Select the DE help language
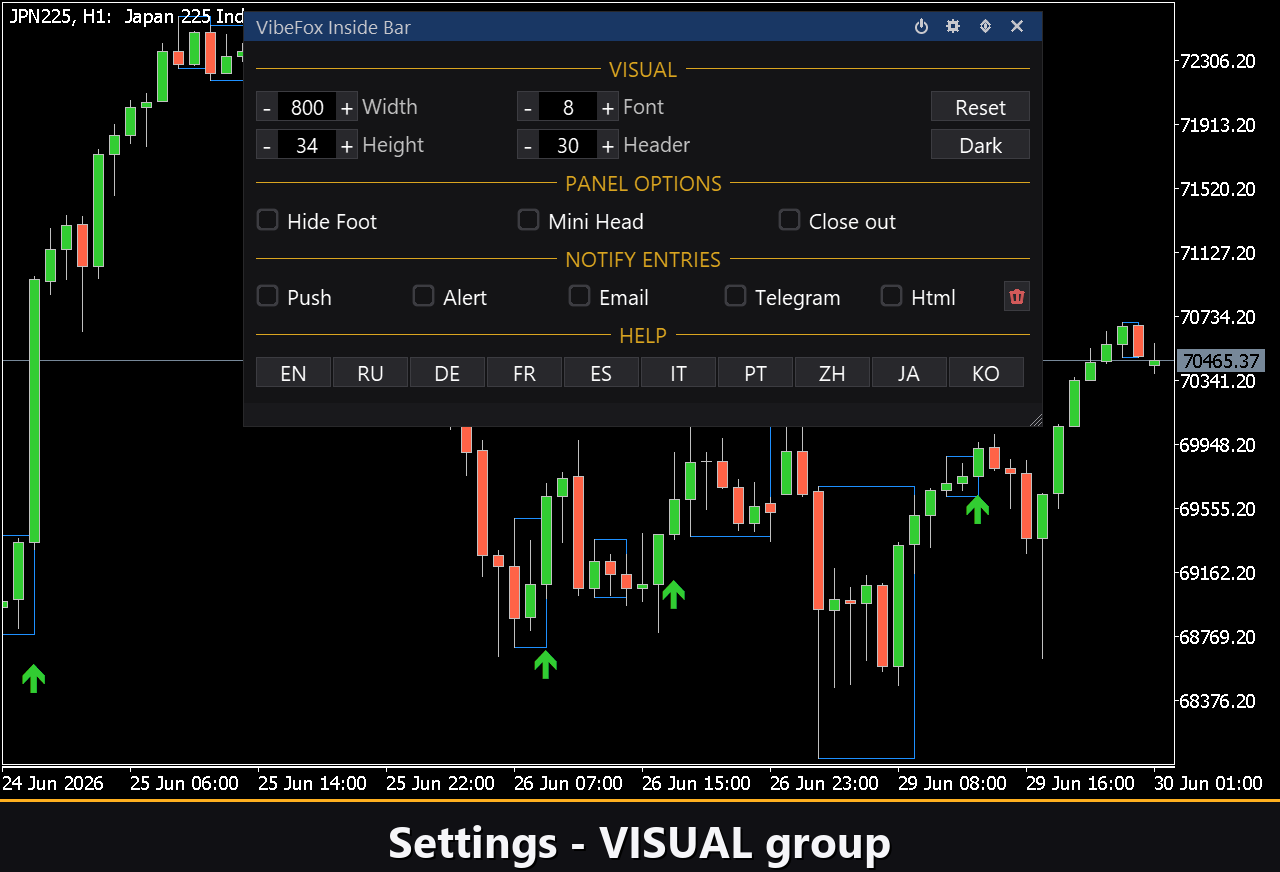1280x872 pixels. pyautogui.click(x=447, y=372)
